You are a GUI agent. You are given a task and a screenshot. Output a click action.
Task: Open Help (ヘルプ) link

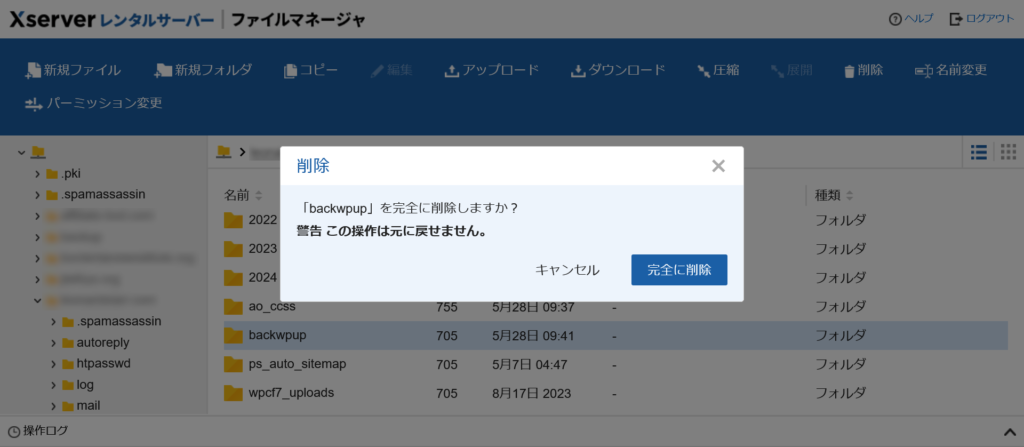pyautogui.click(x=911, y=19)
